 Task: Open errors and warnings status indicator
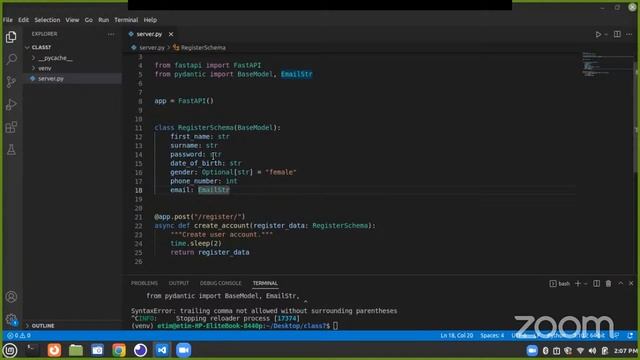pyautogui.click(x=19, y=336)
